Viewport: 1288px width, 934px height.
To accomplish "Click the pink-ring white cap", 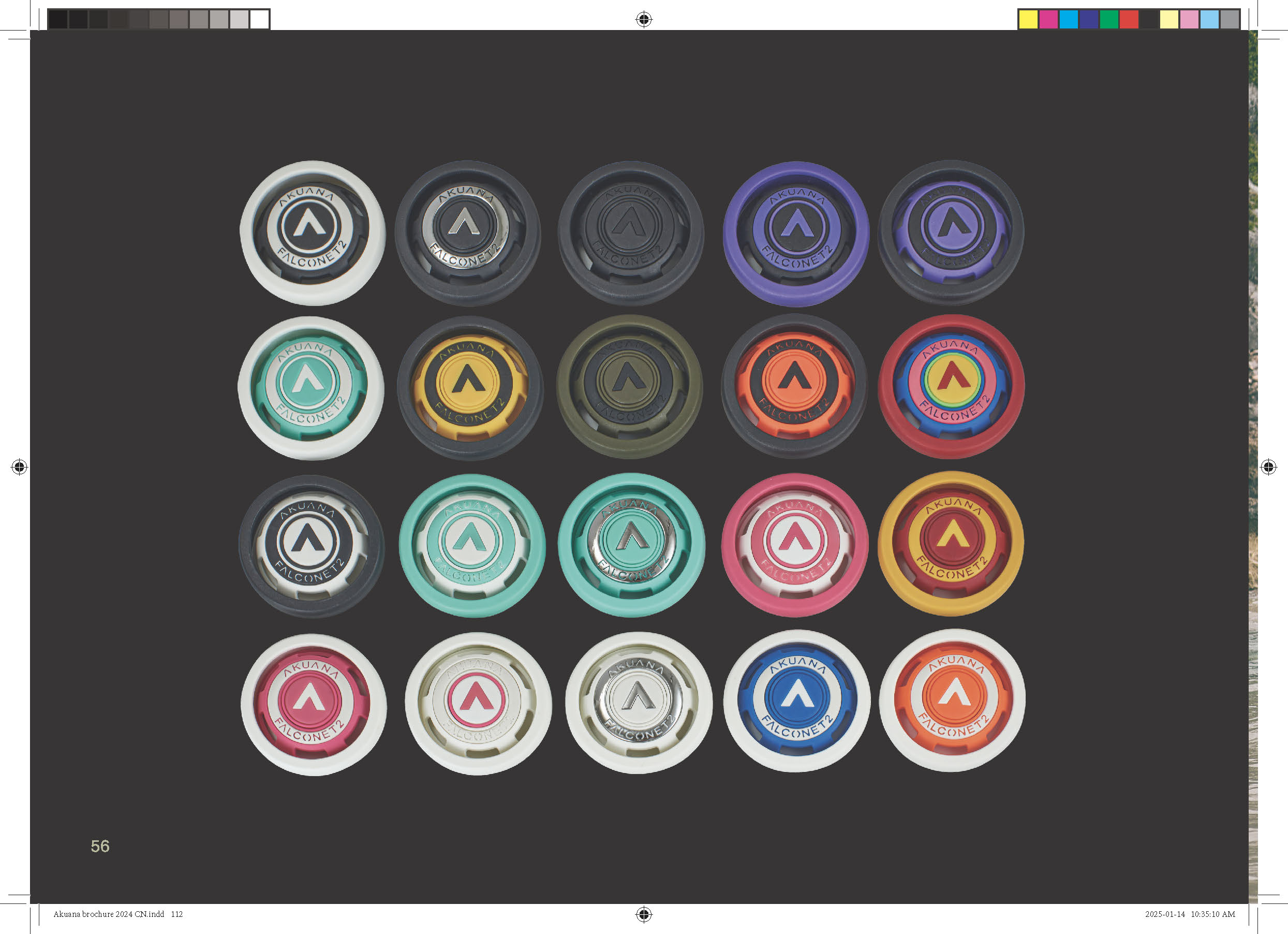I will [x=794, y=545].
